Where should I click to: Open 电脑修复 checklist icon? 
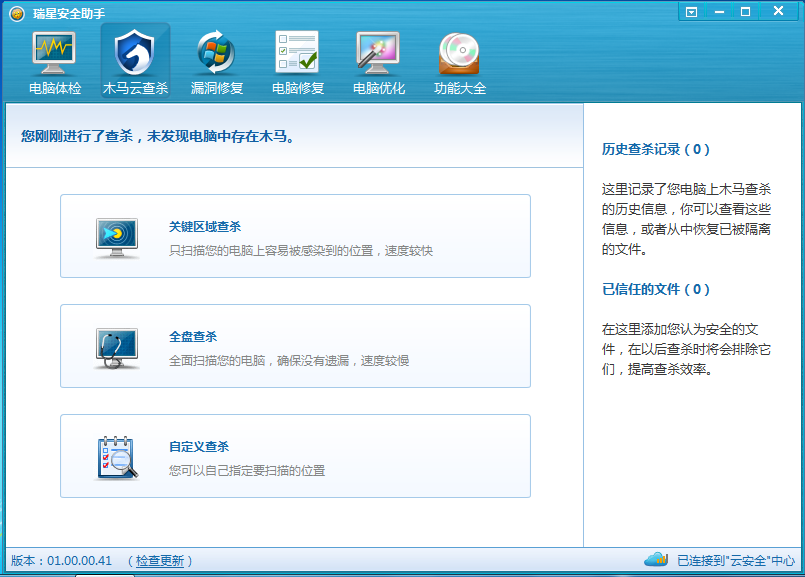pyautogui.click(x=297, y=52)
